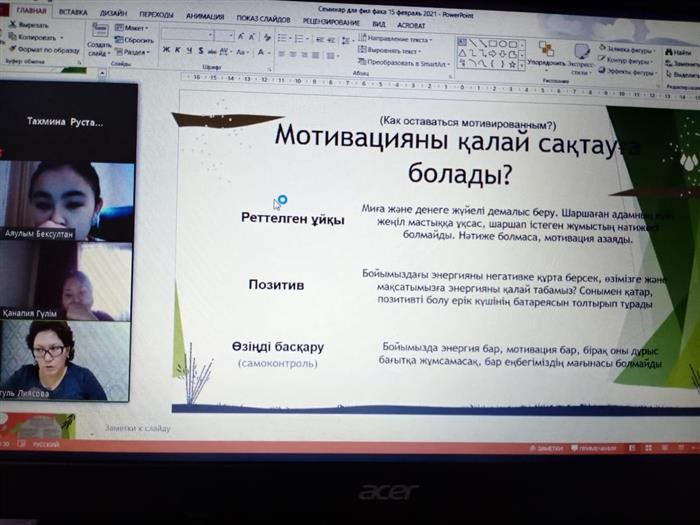Toggle italic К formatting
This screenshot has width=700, height=525.
176,50
